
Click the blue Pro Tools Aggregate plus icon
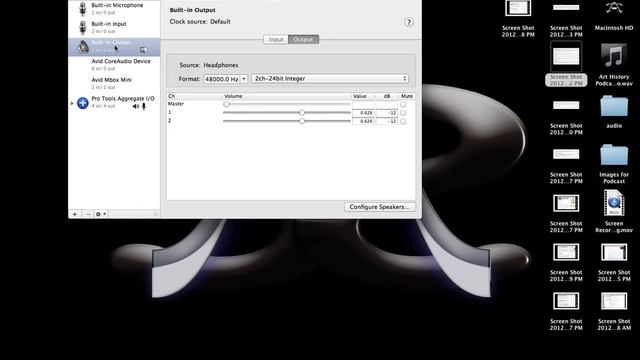pyautogui.click(x=82, y=103)
